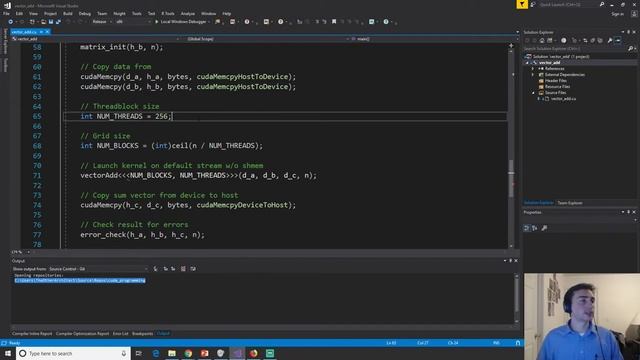Click the notifications flag icon in the title bar
The height and width of the screenshot is (360, 640).
[x=522, y=4]
